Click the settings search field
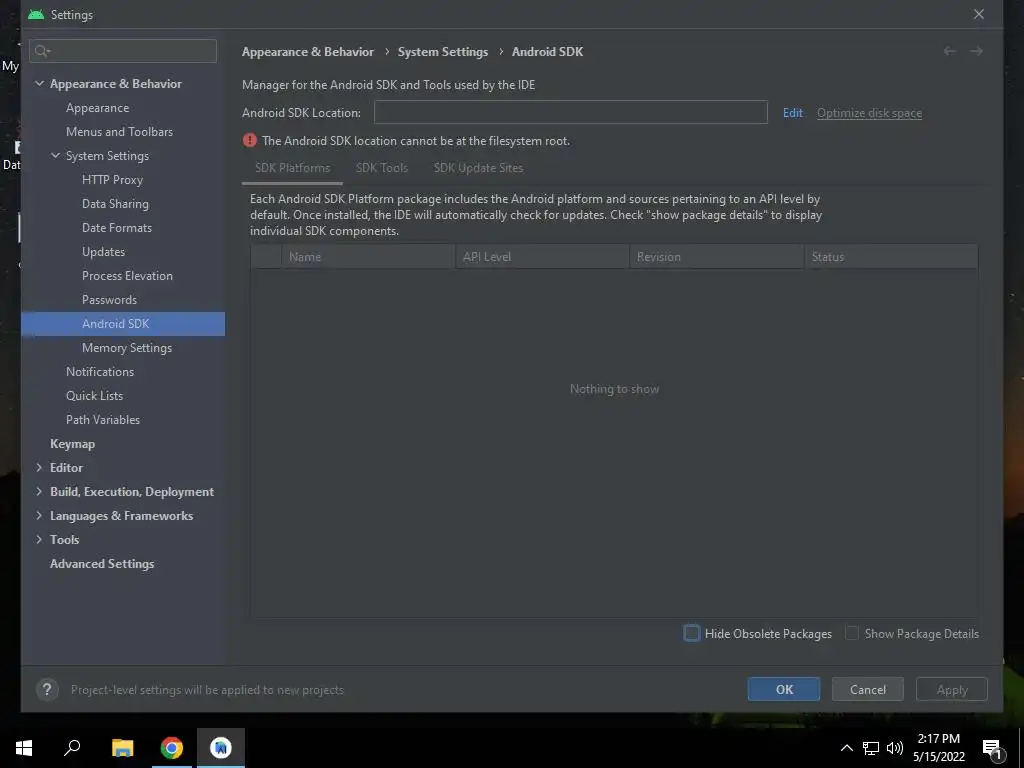The image size is (1024, 768). (123, 51)
